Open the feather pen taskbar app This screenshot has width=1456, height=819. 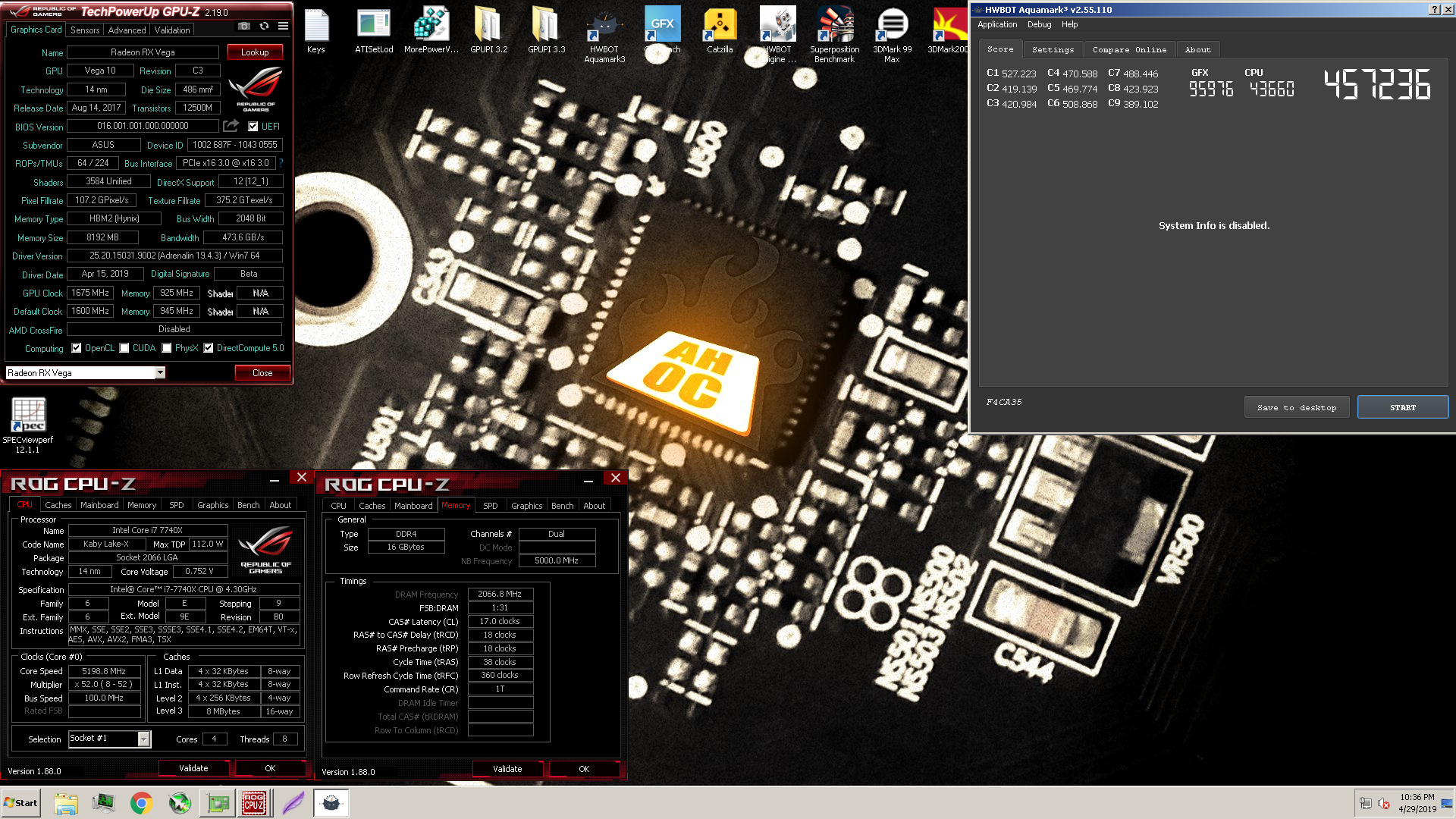point(293,803)
